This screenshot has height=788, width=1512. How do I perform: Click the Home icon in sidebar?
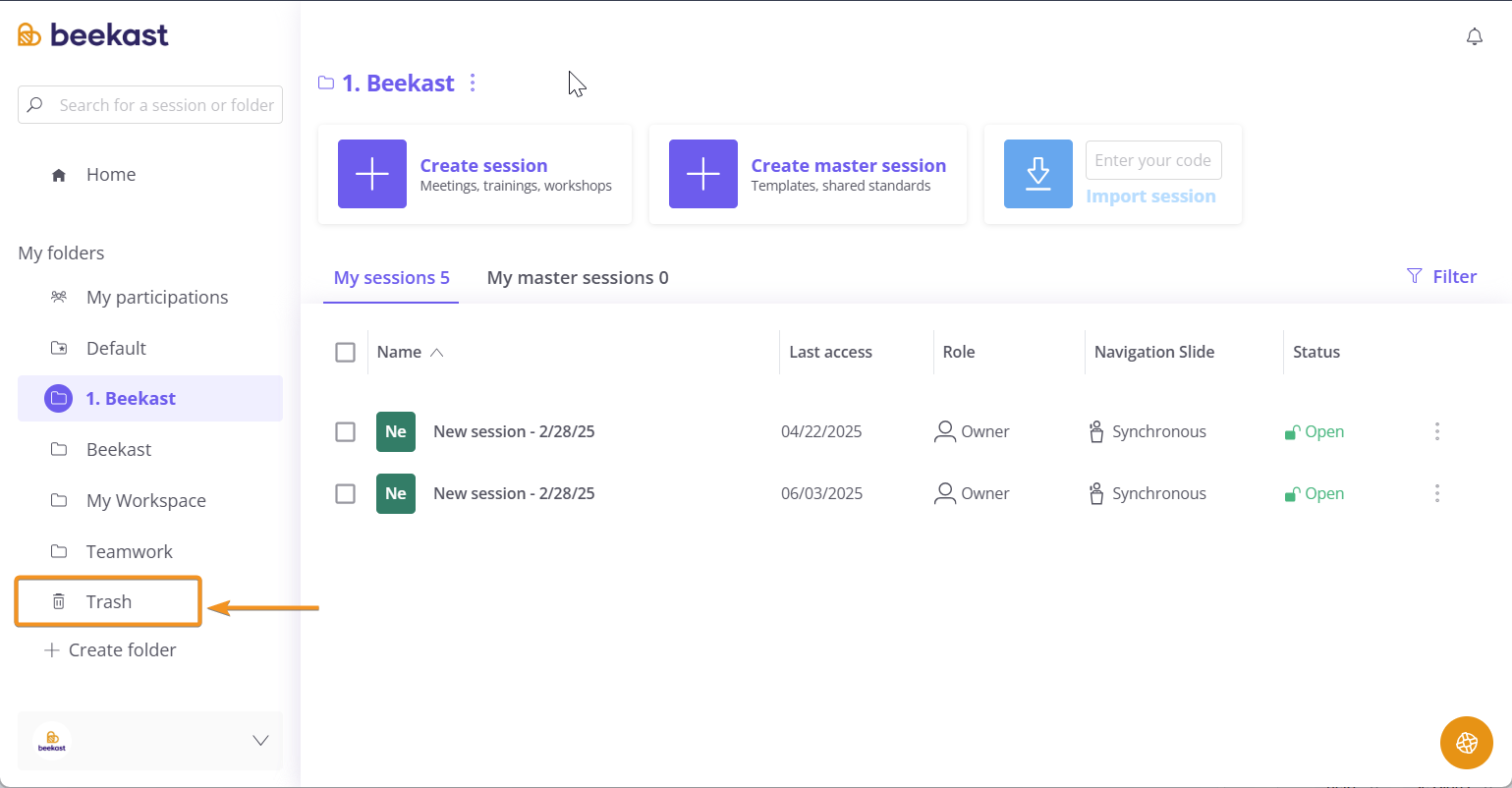tap(59, 175)
